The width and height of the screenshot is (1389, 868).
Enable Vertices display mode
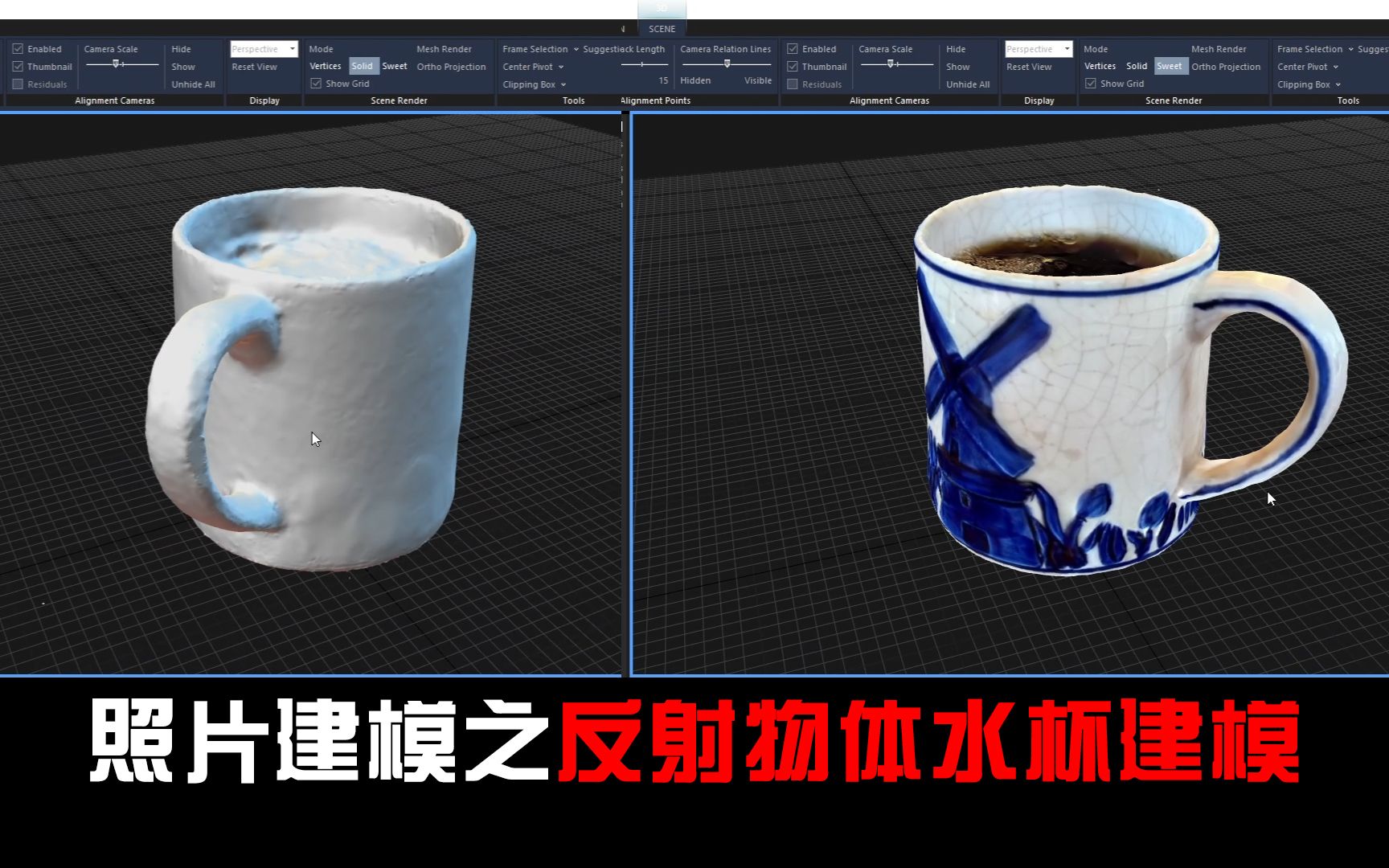[x=326, y=66]
